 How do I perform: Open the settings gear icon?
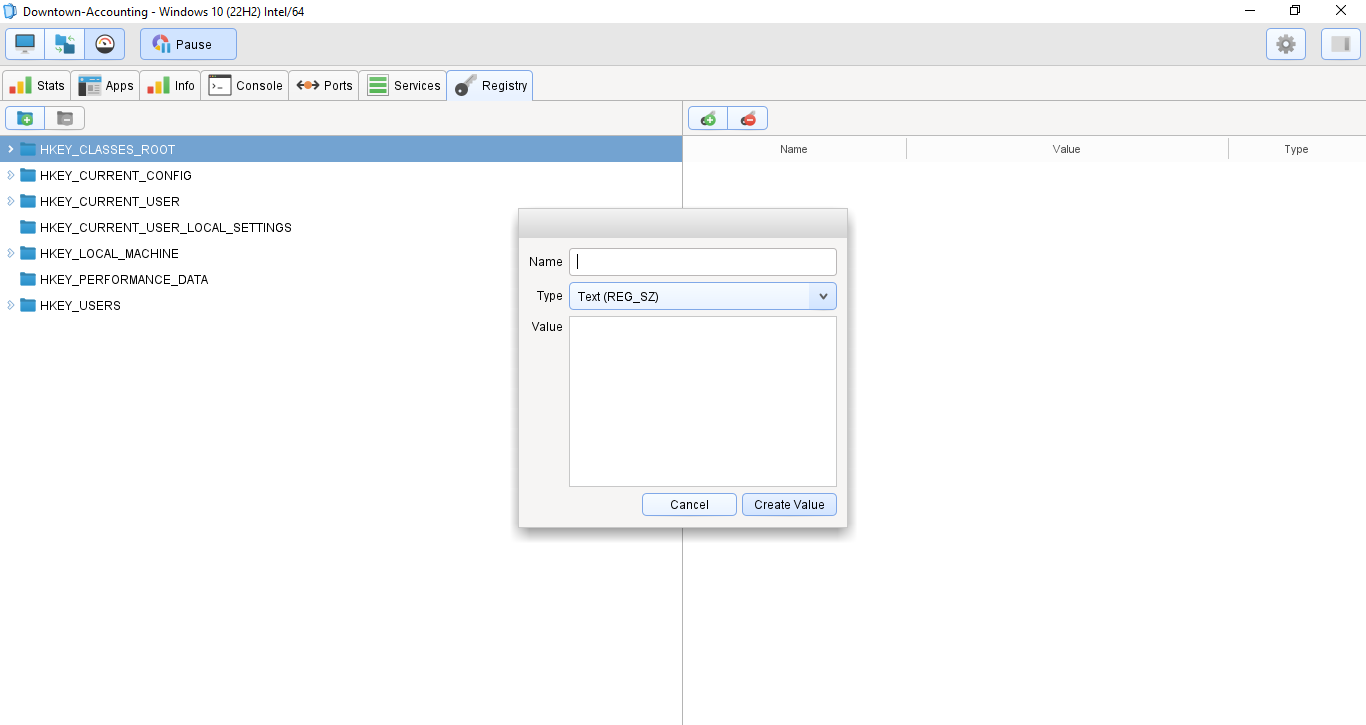pyautogui.click(x=1285, y=43)
